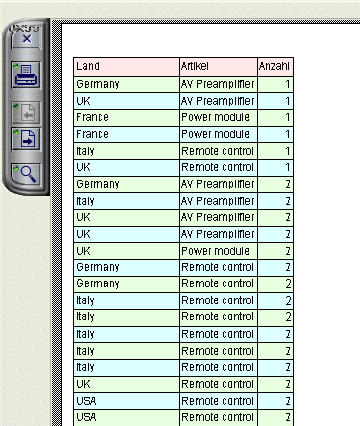360x426 pixels.
Task: Click the first Germany cell under Land
Action: tap(126, 84)
